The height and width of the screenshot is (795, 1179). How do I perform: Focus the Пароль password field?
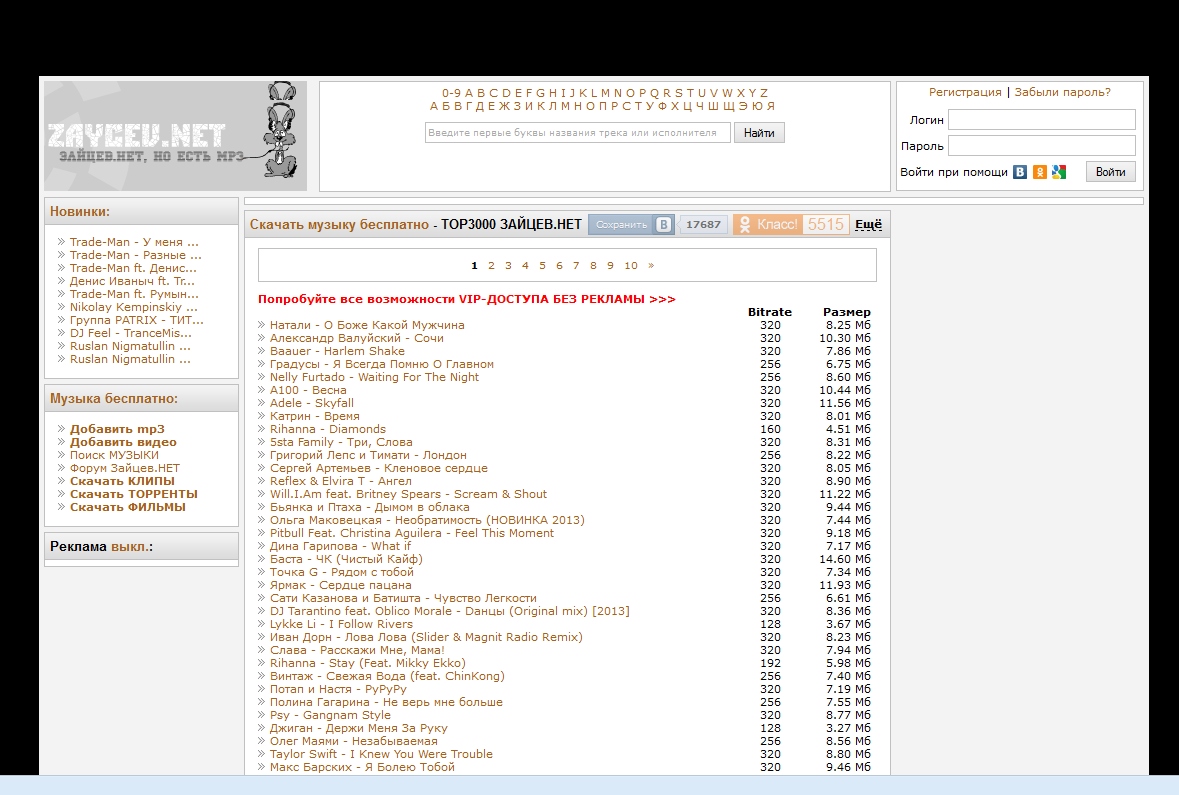1041,146
